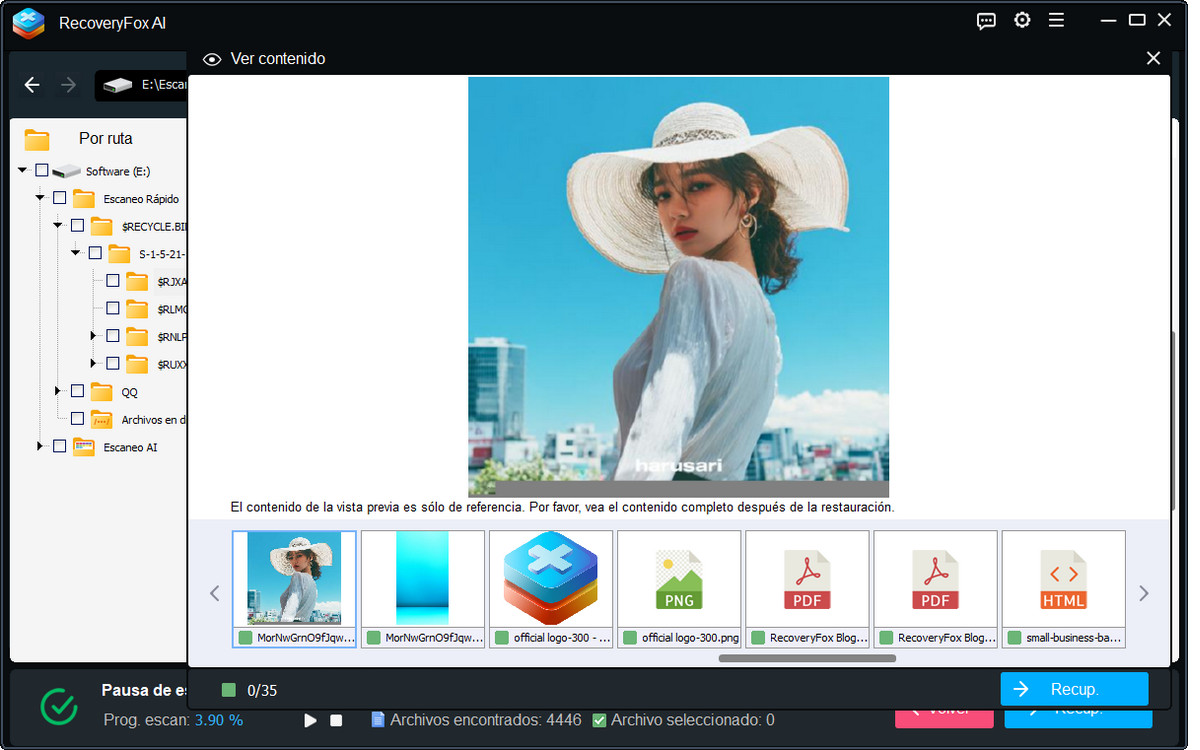Enable the QQ folder checkbox
The height and width of the screenshot is (750, 1200).
77,392
